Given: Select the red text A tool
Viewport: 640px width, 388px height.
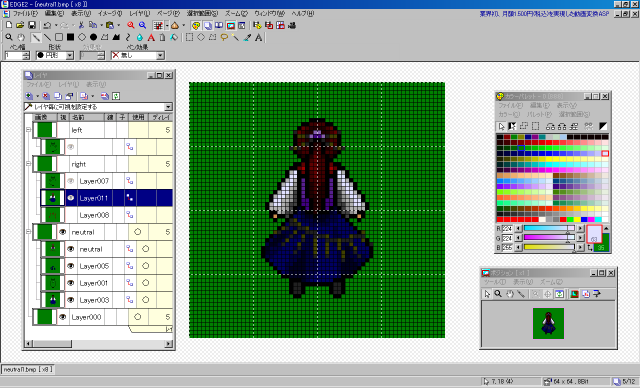Looking at the screenshot, I should coord(151,37).
